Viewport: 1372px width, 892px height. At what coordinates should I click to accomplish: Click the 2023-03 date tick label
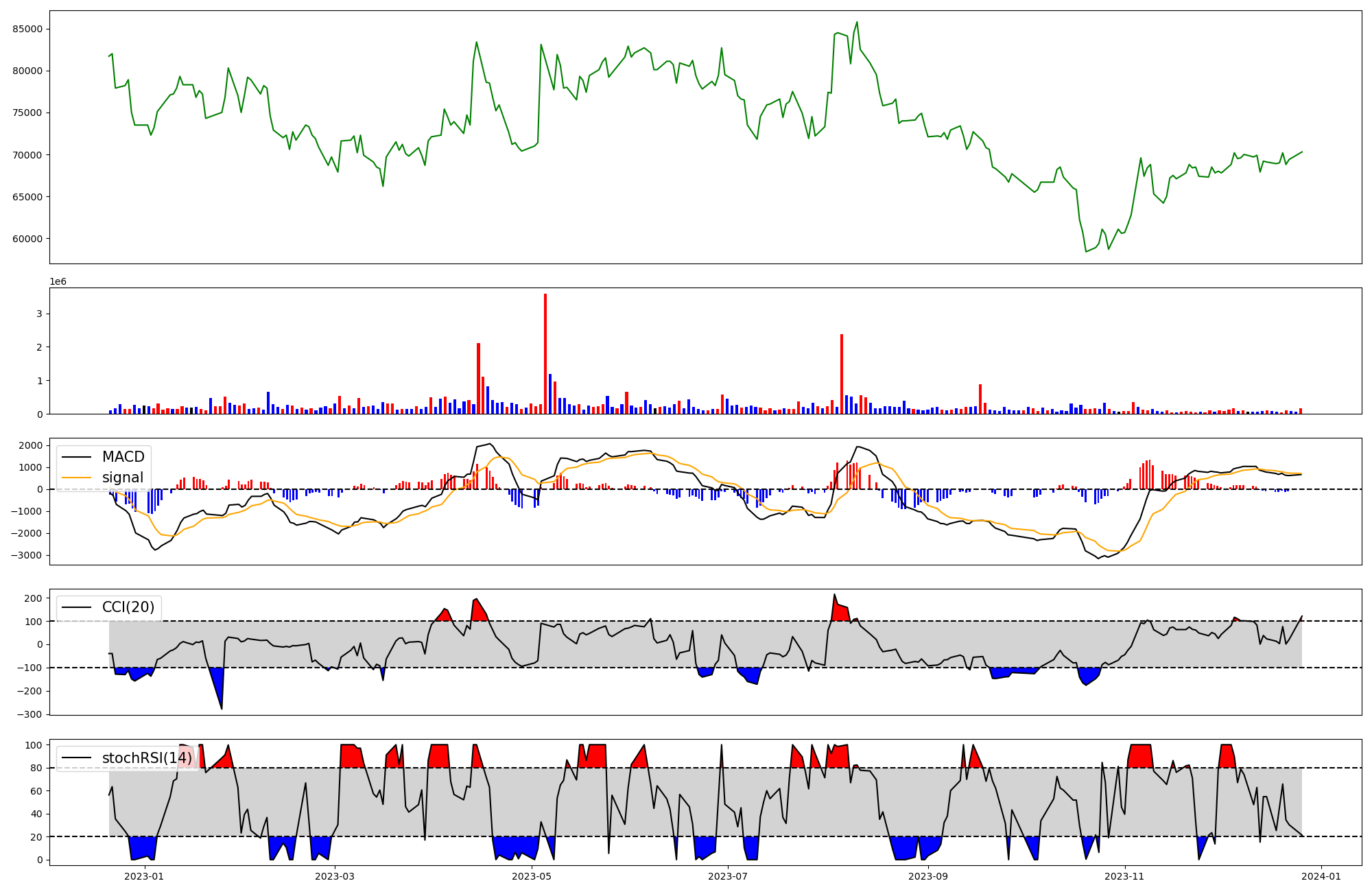[335, 876]
